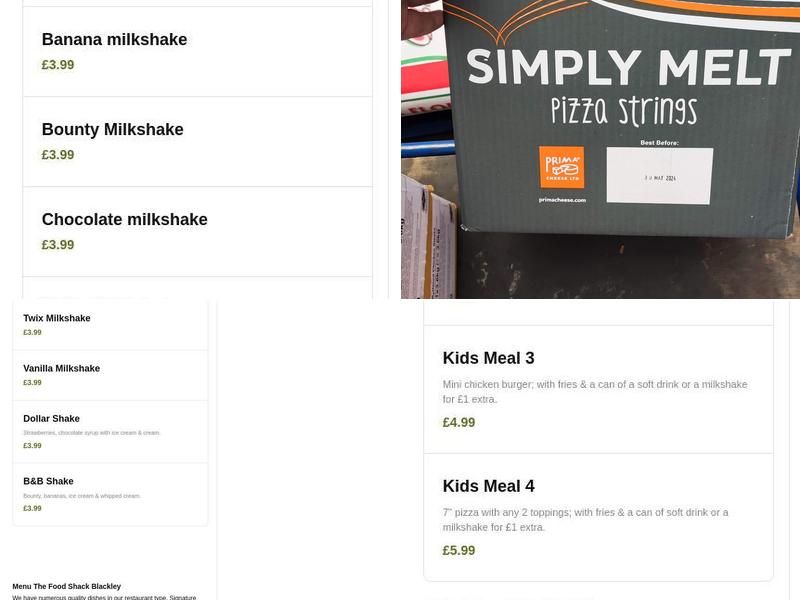
Task: Click the £5.99 price for Kids Meal 4
Action: click(x=459, y=550)
